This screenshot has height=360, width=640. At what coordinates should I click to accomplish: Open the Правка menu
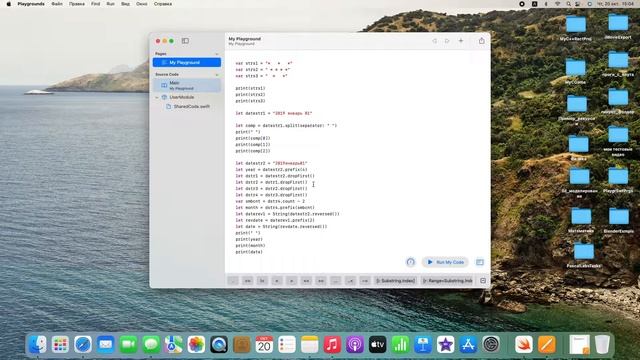click(77, 4)
